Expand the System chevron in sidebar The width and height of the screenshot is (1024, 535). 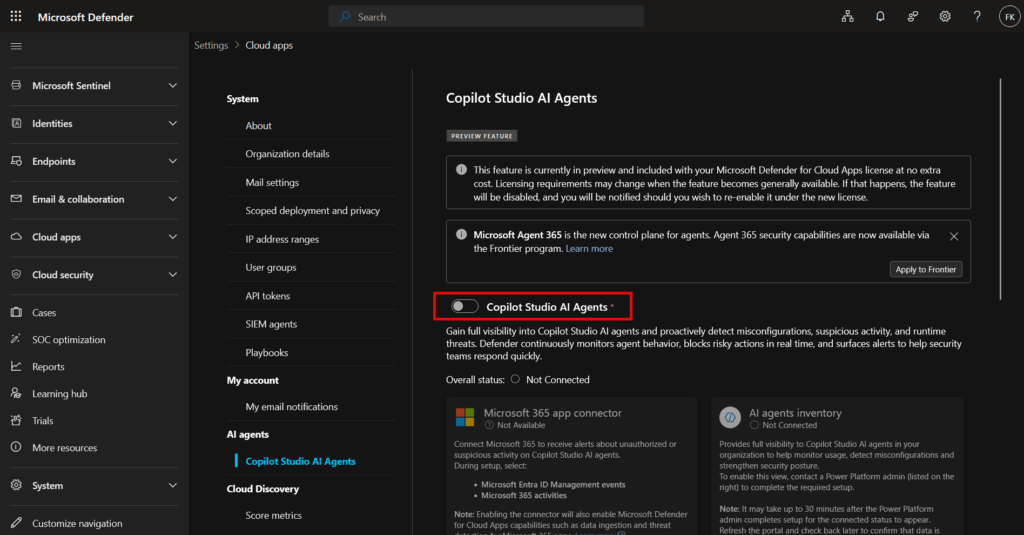(172, 485)
